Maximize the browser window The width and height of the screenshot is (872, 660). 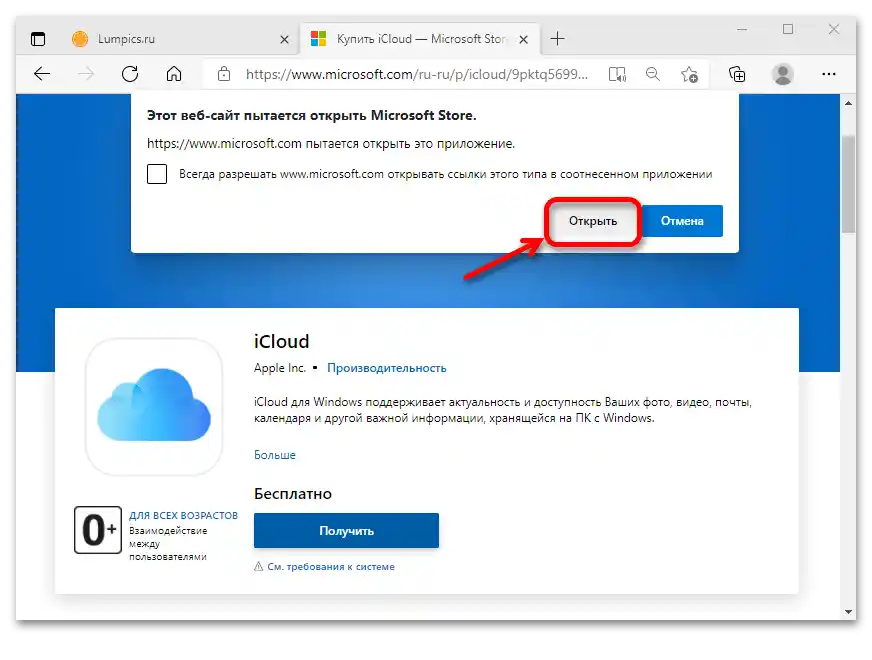(788, 29)
